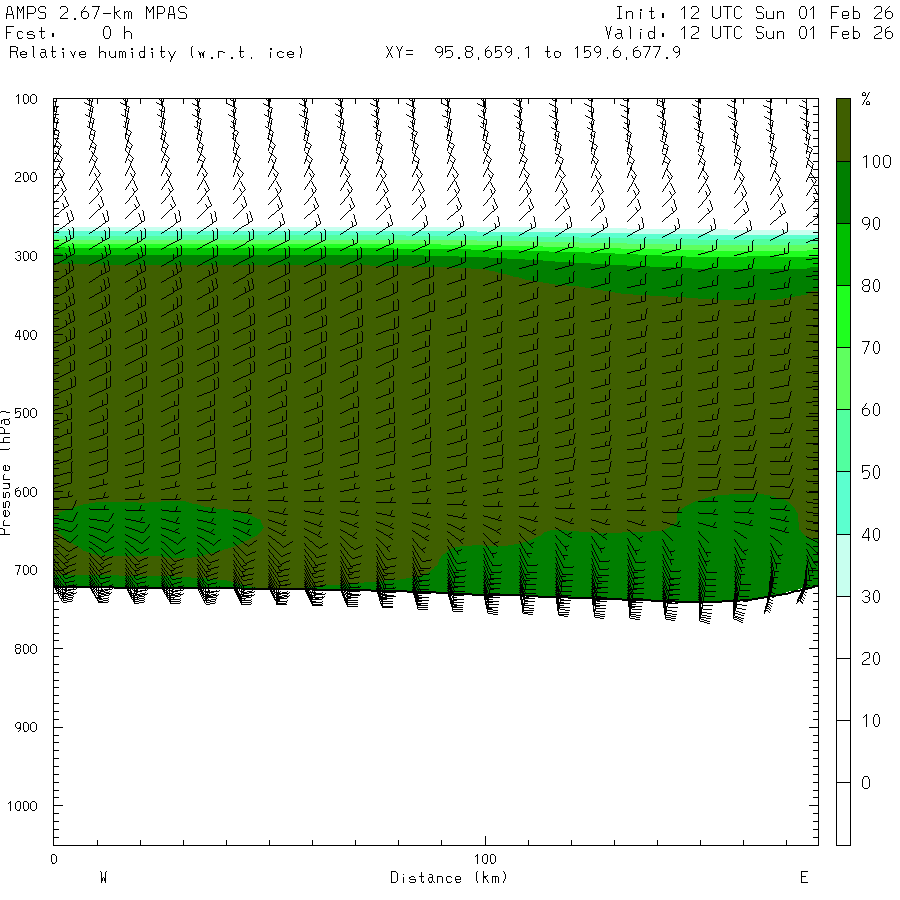900x900 pixels.
Task: Click the 80–90% green colorbar segment
Action: coord(843,254)
